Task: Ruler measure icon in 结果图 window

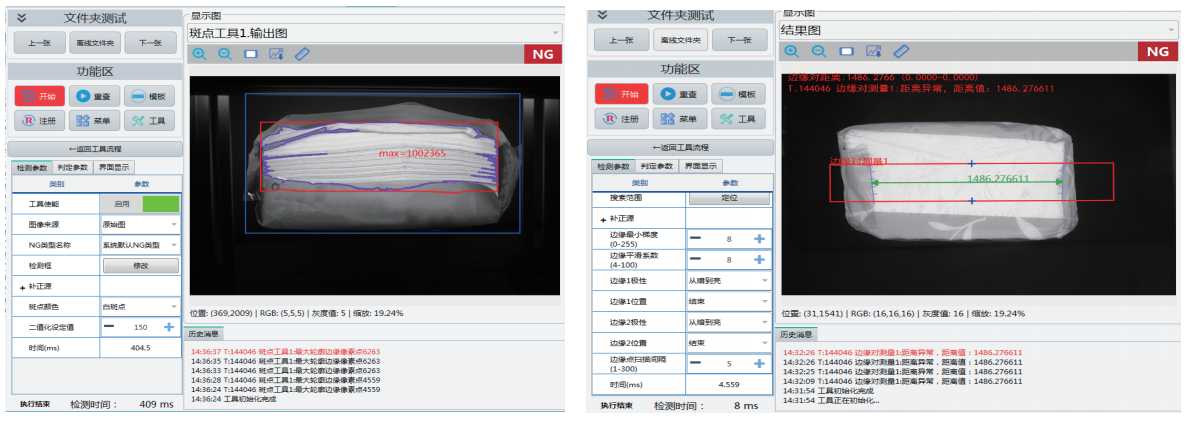Action: [901, 52]
